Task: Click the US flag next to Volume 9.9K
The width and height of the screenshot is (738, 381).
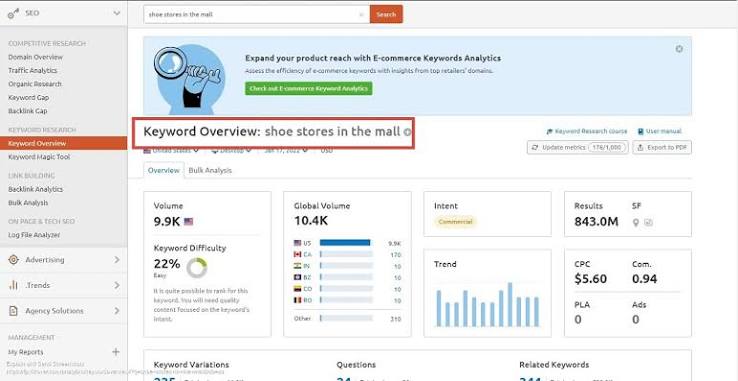Action: [x=188, y=221]
